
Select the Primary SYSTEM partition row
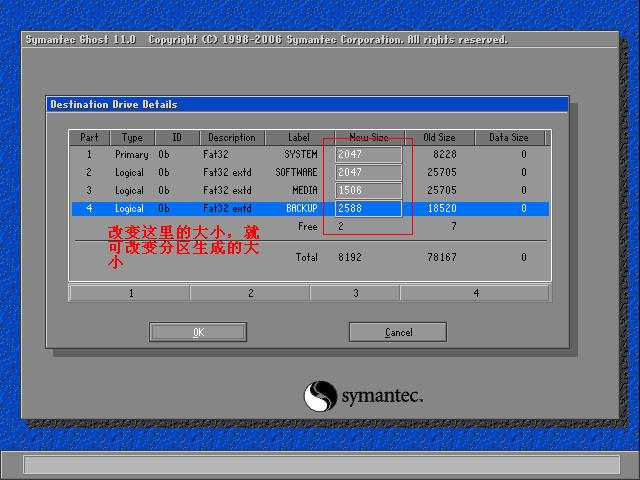(x=200, y=155)
